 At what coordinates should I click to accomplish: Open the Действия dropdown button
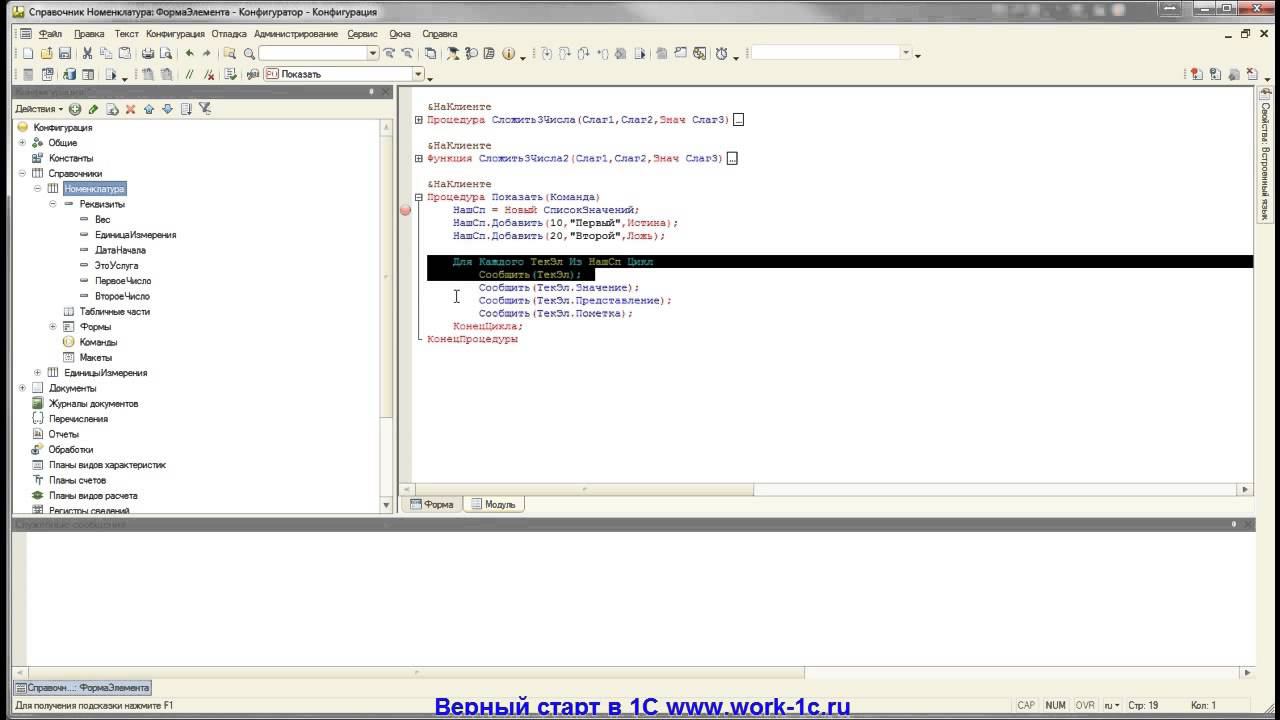[x=39, y=109]
